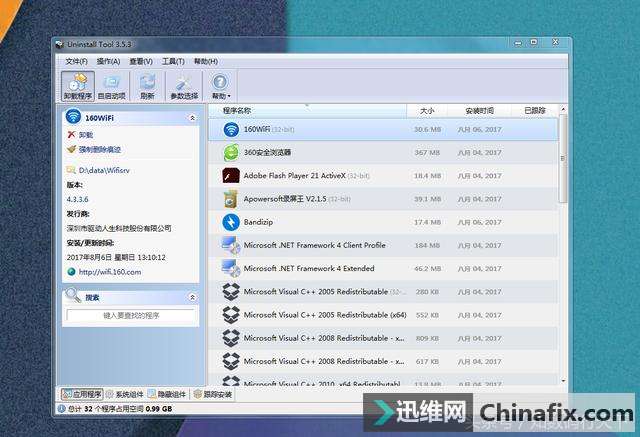This screenshot has width=640, height=437.
Task: Click the 367 MB size cell
Action: [427, 153]
